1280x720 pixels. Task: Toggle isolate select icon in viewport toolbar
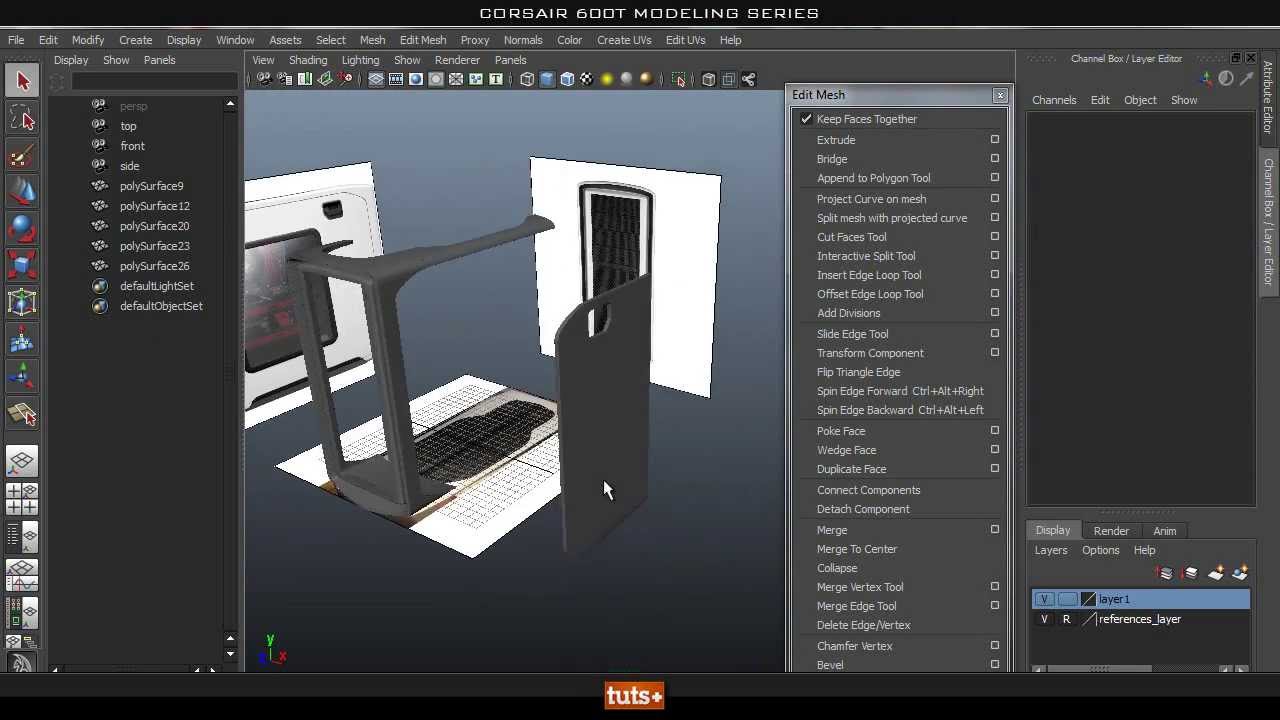[x=679, y=79]
